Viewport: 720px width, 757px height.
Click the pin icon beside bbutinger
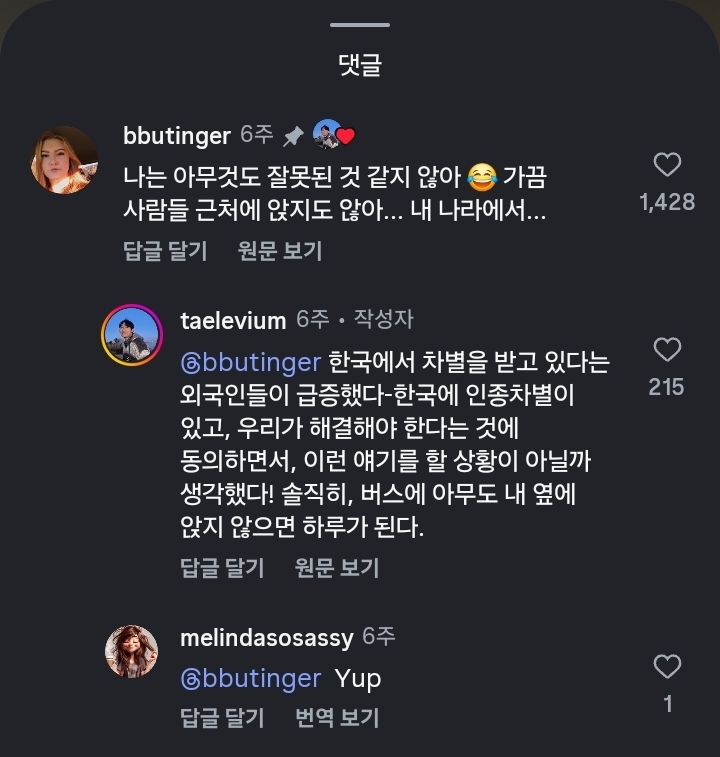click(294, 136)
